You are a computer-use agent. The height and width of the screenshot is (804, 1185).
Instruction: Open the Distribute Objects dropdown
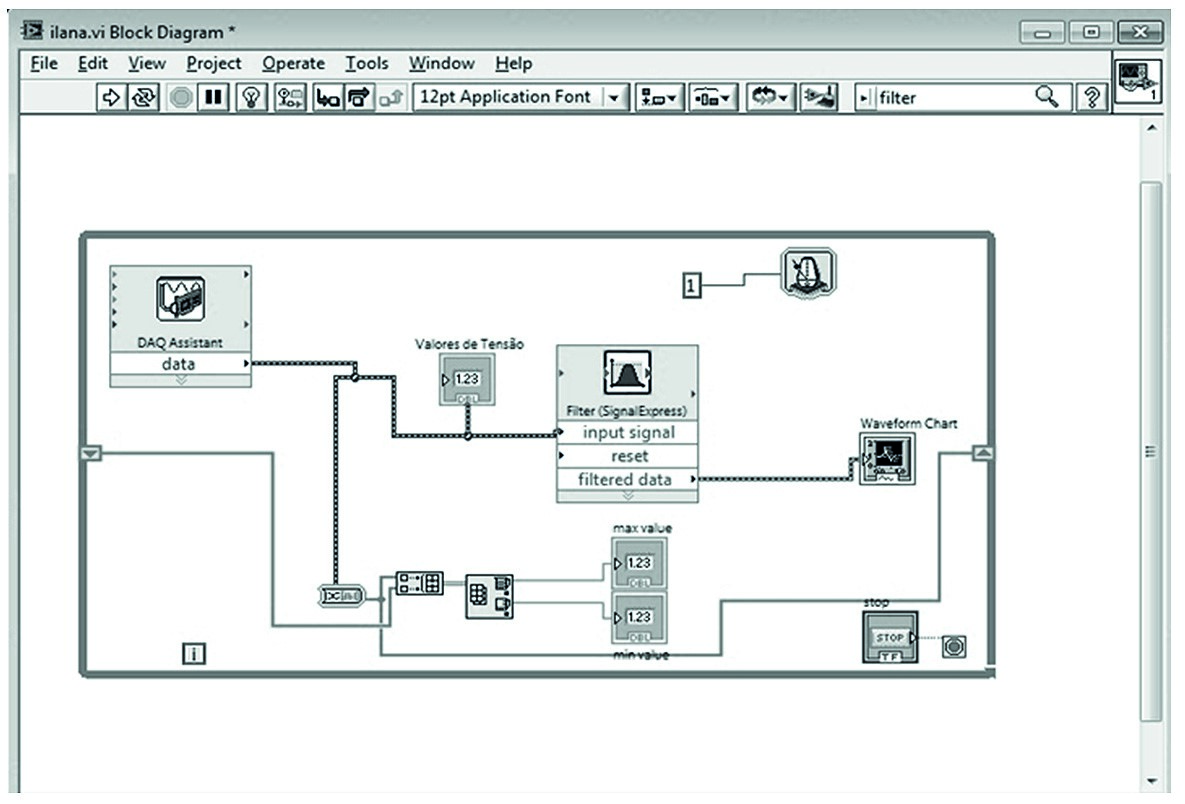pos(712,98)
